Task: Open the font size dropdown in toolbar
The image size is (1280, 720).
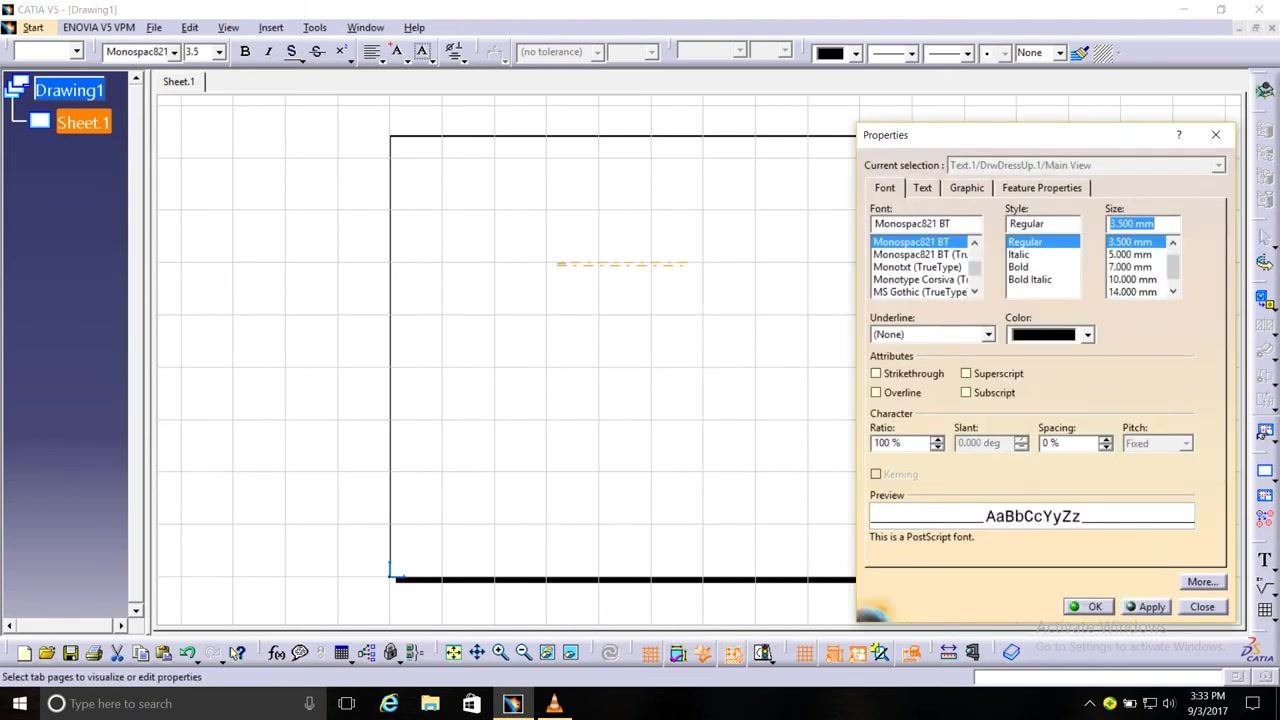Action: (219, 52)
